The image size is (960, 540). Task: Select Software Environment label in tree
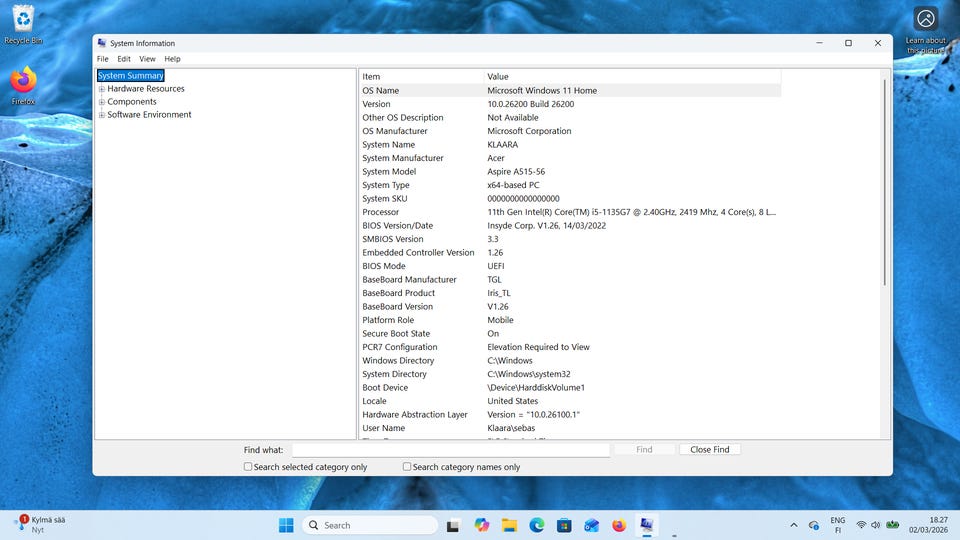tap(149, 114)
